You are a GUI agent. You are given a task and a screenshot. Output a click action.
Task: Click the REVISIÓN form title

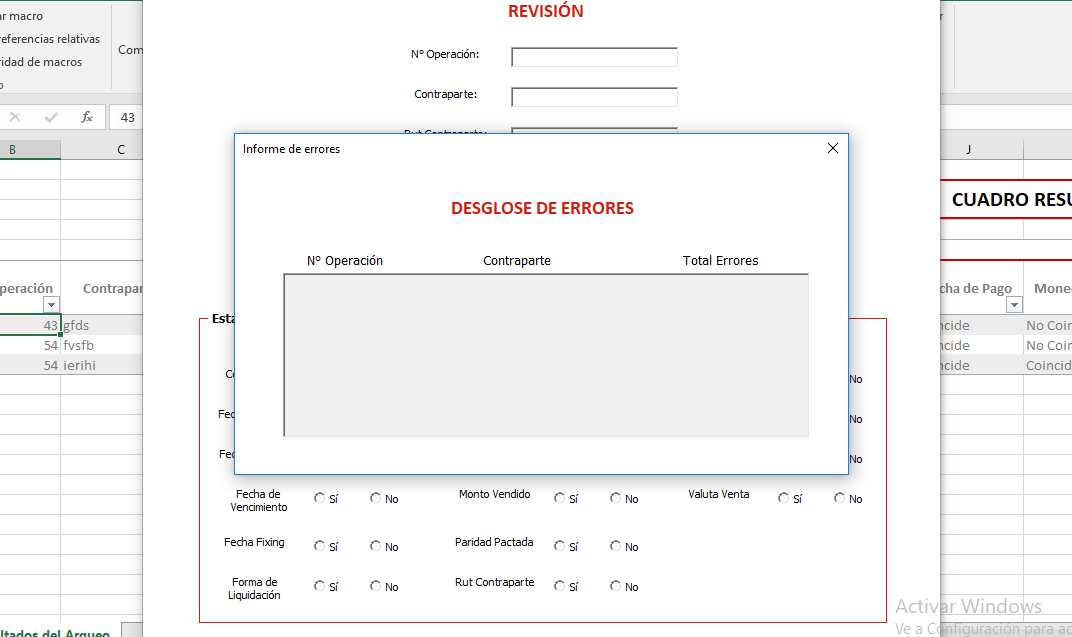tap(546, 11)
